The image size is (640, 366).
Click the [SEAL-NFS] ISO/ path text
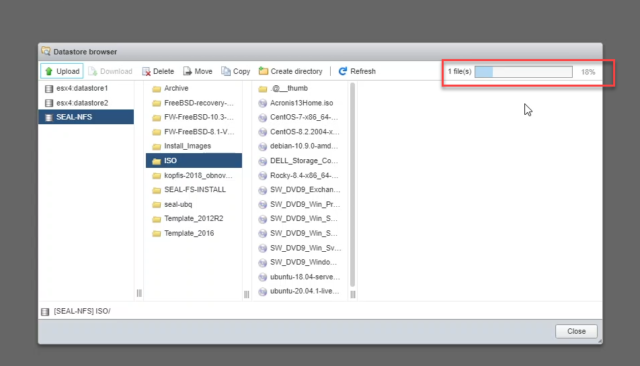tap(82, 311)
